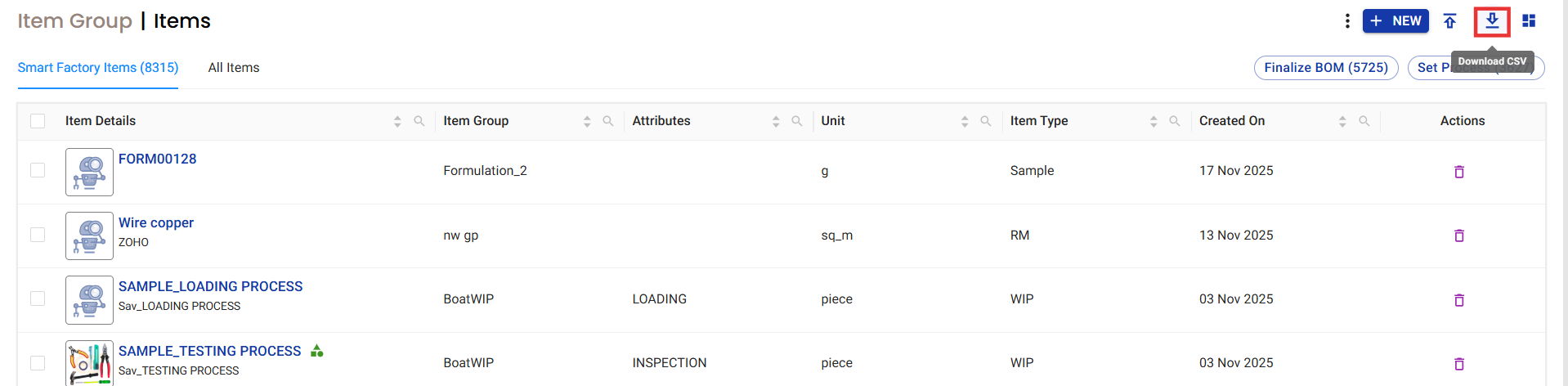This screenshot has width=1568, height=386.
Task: Click the Finalize BOM button
Action: [x=1326, y=68]
